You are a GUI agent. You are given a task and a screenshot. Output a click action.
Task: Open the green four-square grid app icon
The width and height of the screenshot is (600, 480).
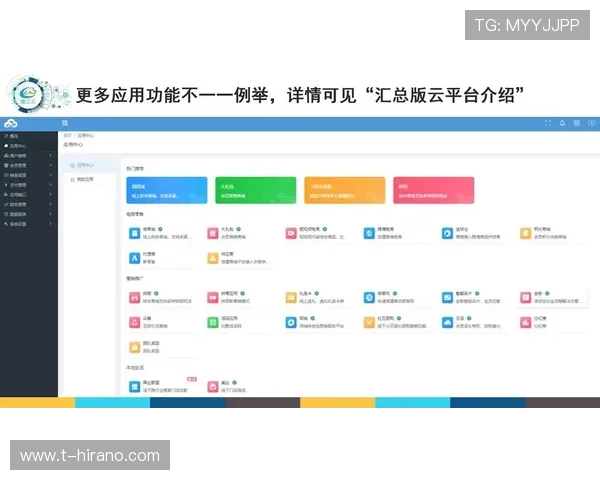213,322
